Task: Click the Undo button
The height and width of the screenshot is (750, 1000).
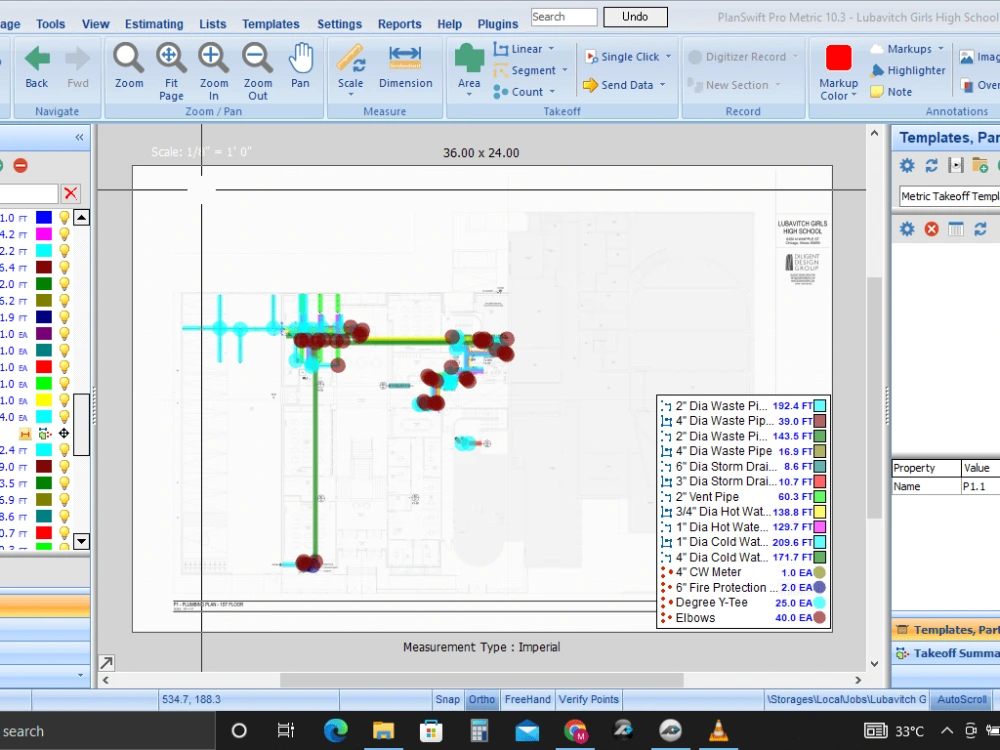Action: [x=635, y=17]
